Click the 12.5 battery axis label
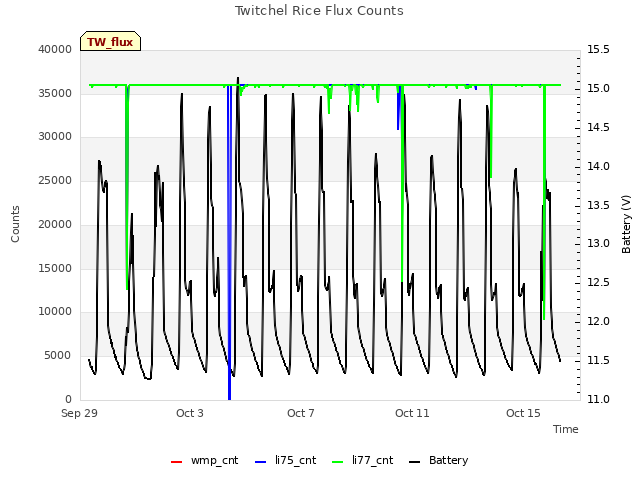Screen dimensions: 640x480 (x=598, y=282)
